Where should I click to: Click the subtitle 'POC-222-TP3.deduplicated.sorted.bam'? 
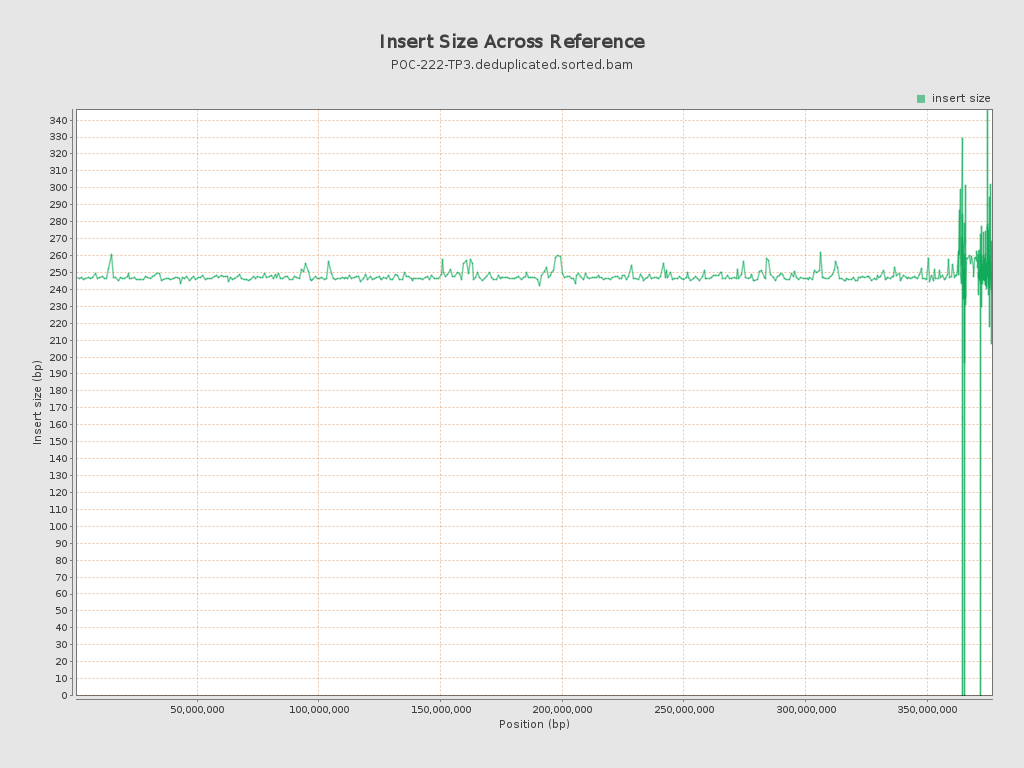tap(512, 65)
